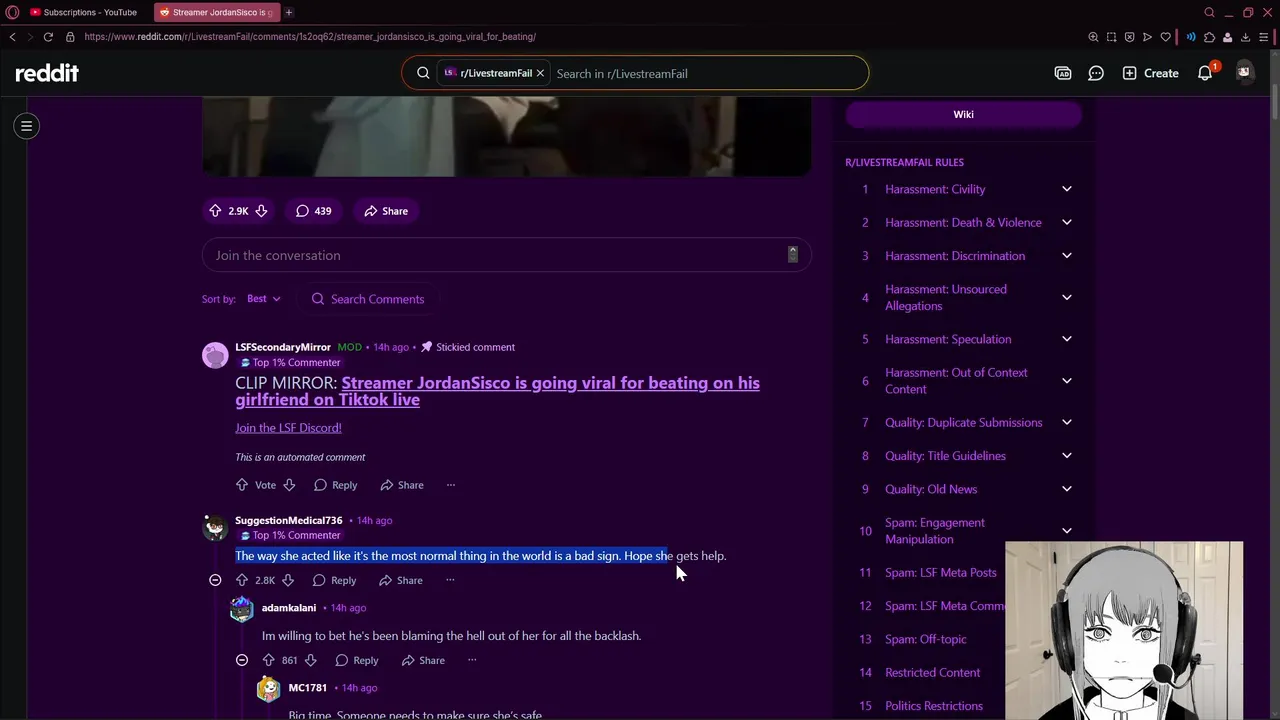Open the Sort by Best dropdown

pyautogui.click(x=264, y=299)
